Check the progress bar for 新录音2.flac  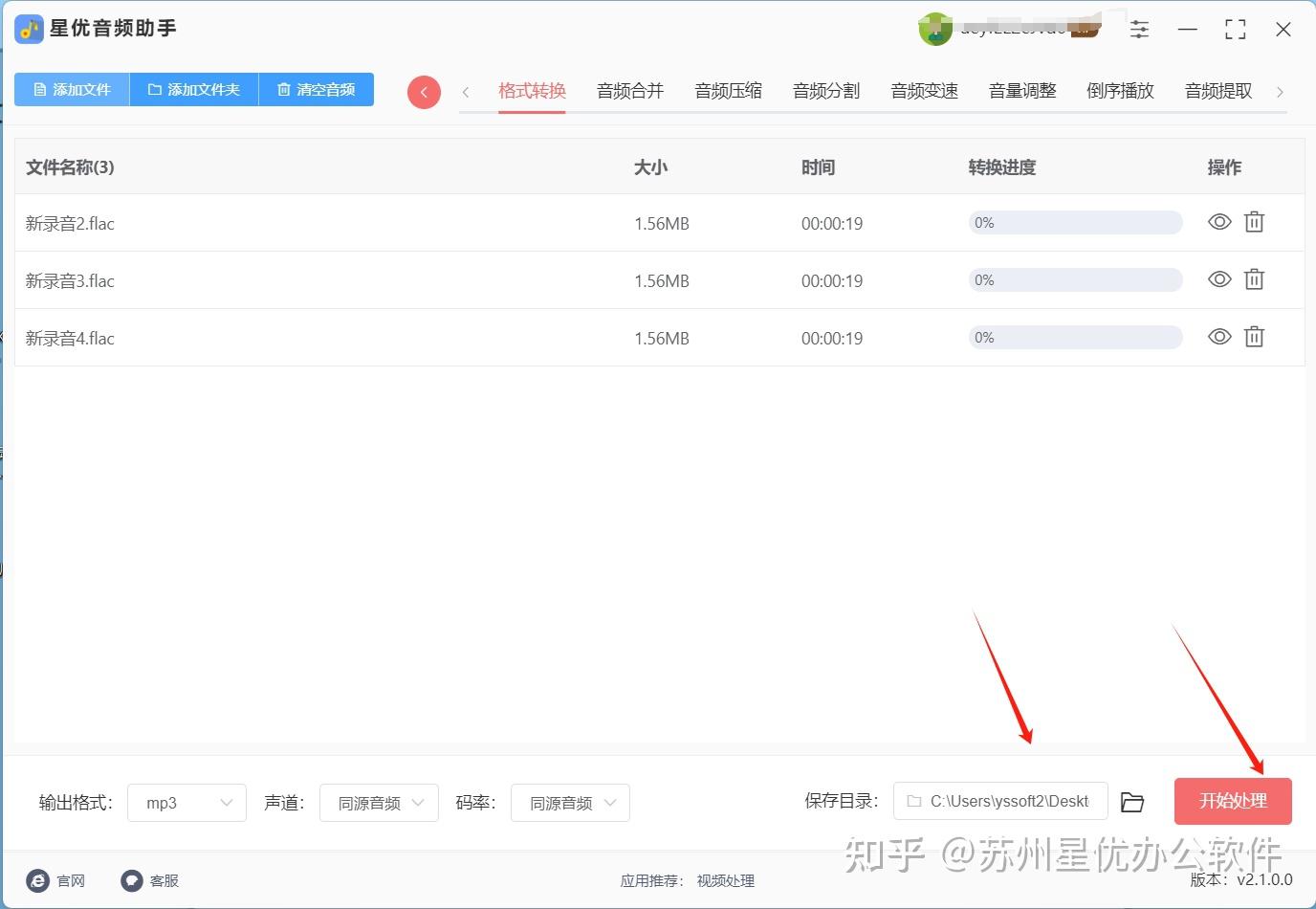point(1074,222)
